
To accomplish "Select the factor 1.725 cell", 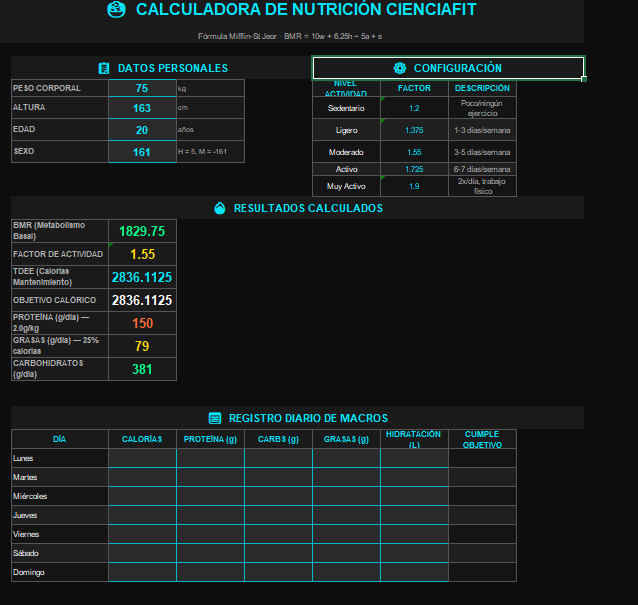I will 414,169.
